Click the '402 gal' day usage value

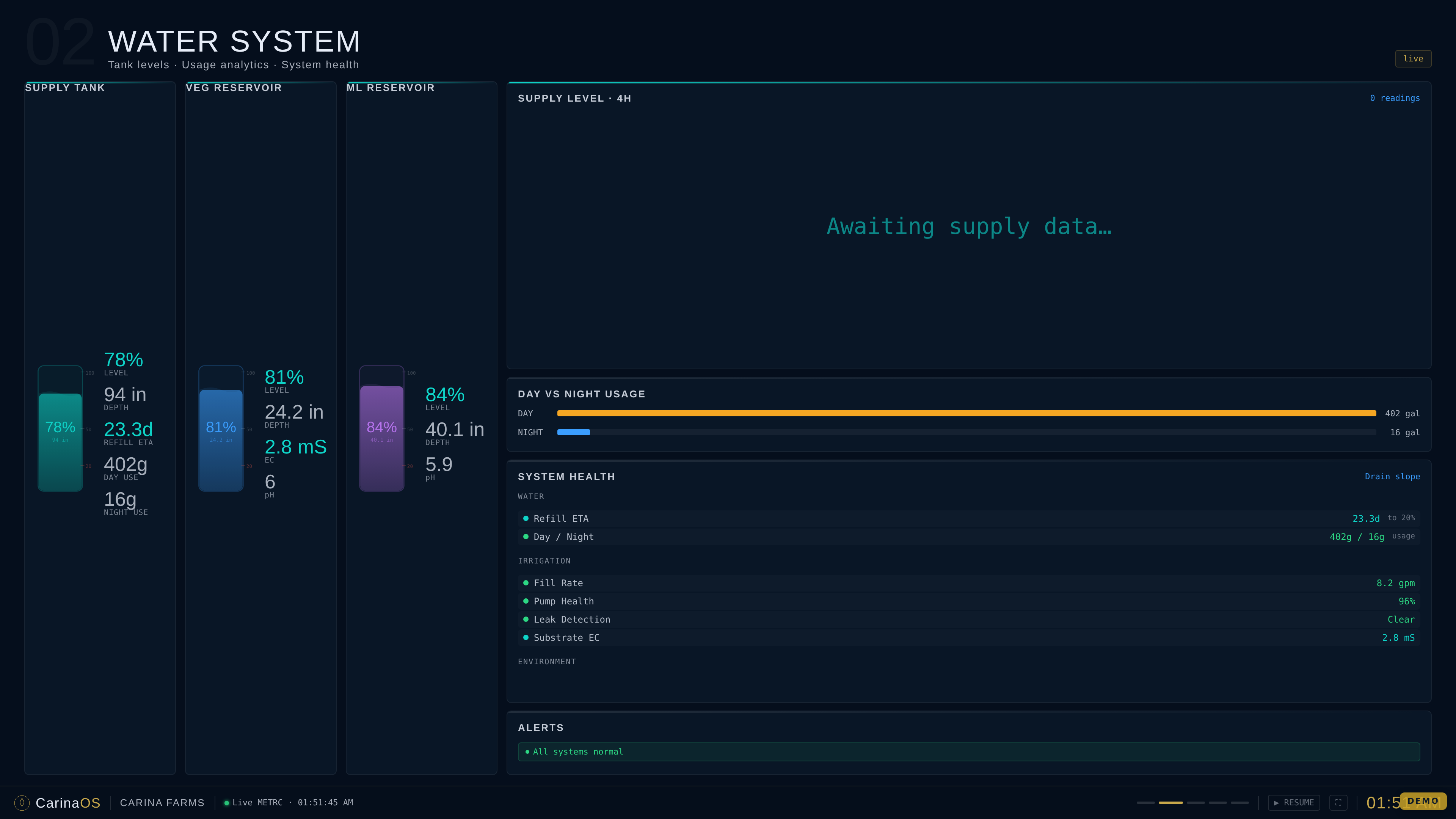point(1402,414)
